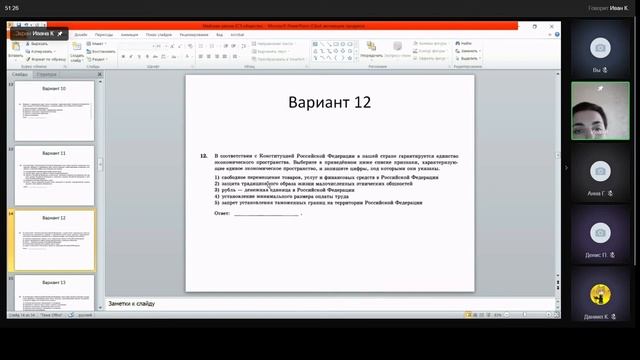
Task: Select the Text Box shape in gallery
Action: pos(316,44)
